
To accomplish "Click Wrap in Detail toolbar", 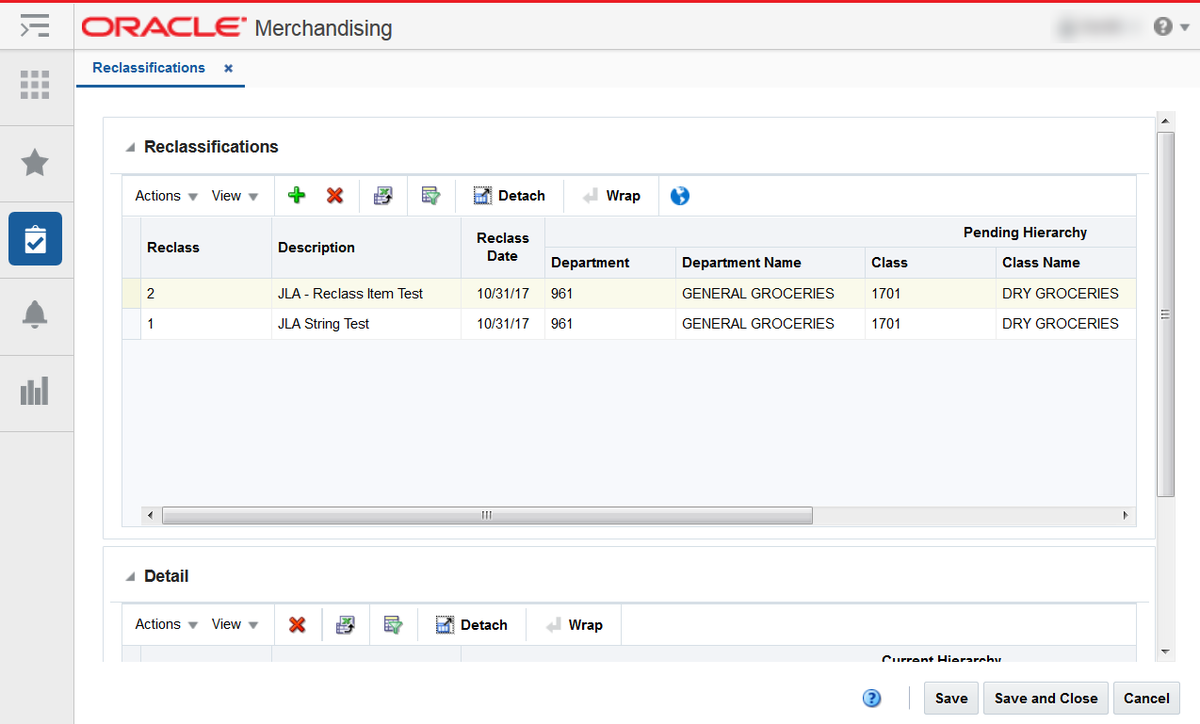I will pos(573,625).
